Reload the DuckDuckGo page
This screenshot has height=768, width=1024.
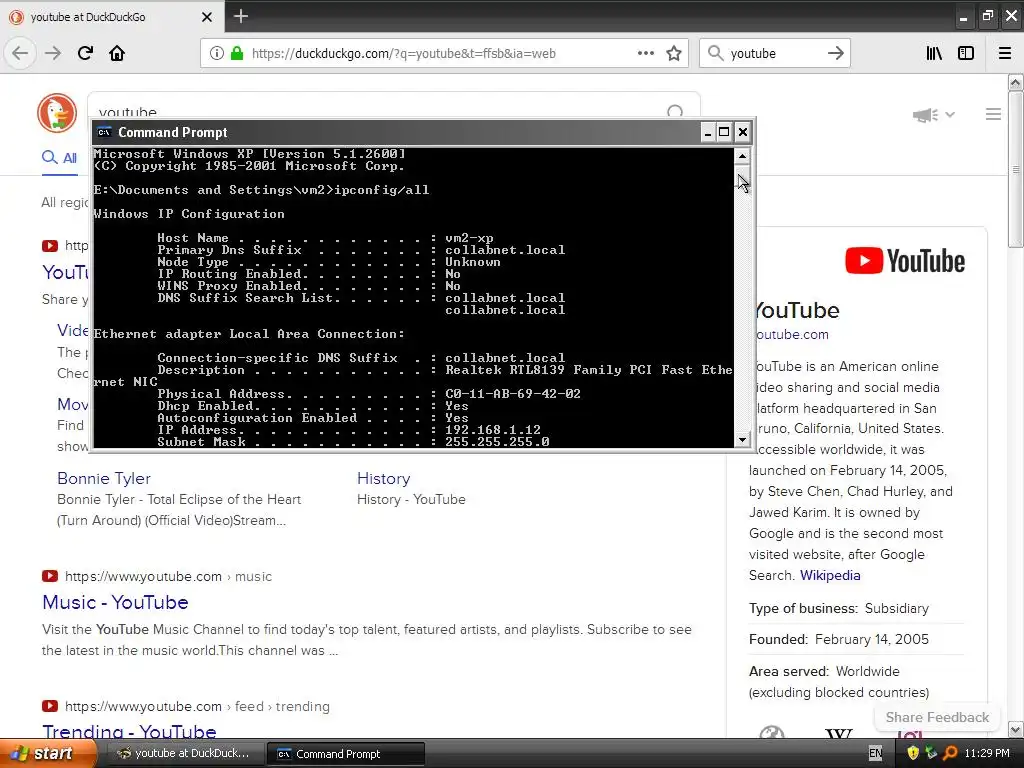(x=85, y=53)
